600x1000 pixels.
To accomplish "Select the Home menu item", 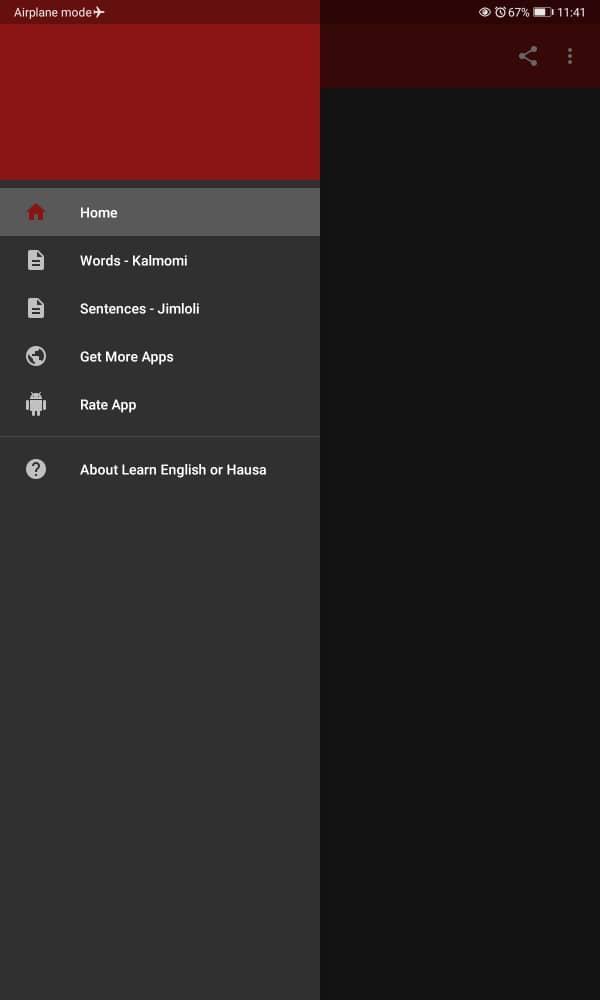I will coord(160,212).
